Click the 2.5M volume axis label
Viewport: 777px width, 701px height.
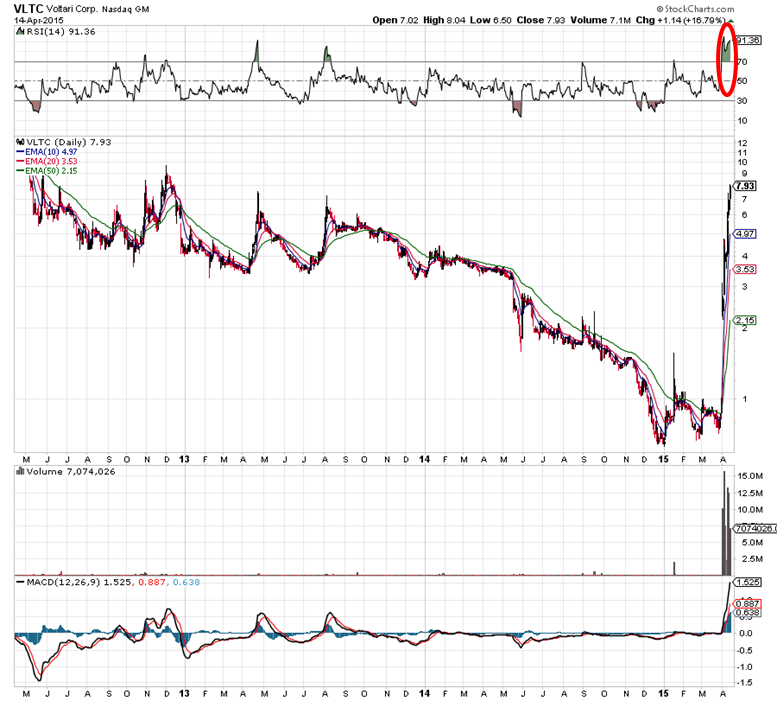pos(753,559)
